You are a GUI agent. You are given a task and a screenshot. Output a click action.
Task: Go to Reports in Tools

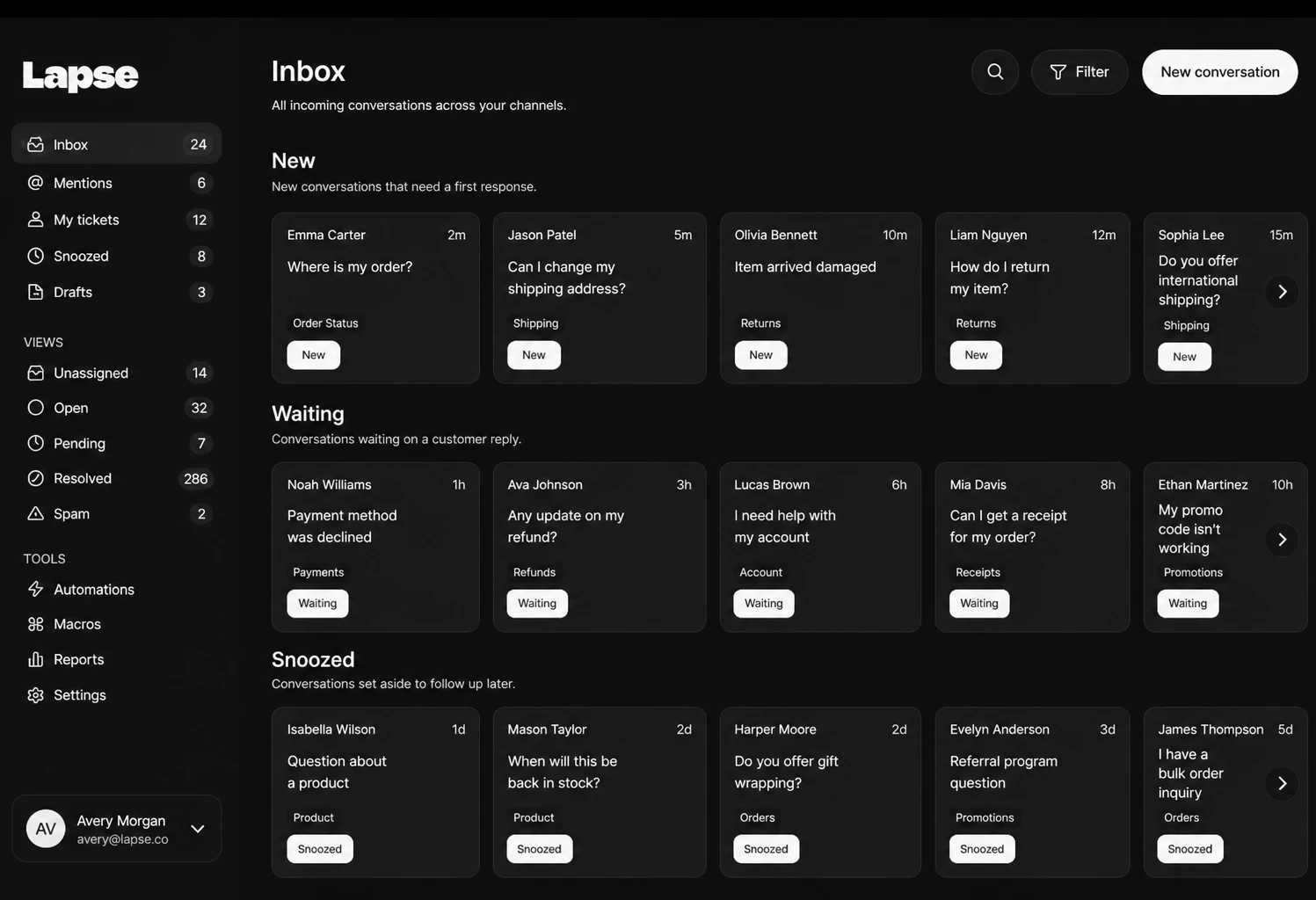116,659
